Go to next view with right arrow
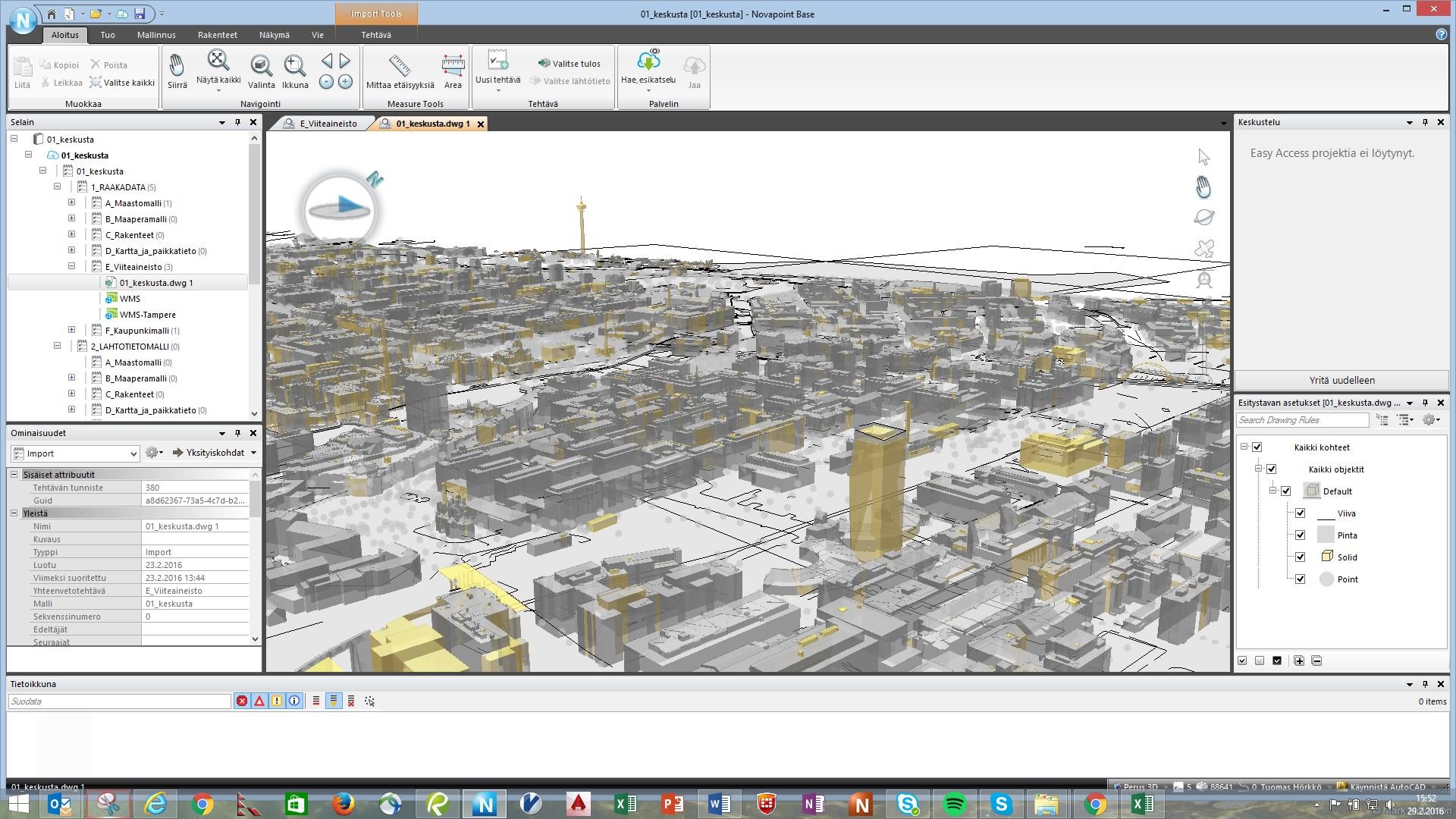1456x819 pixels. (345, 61)
